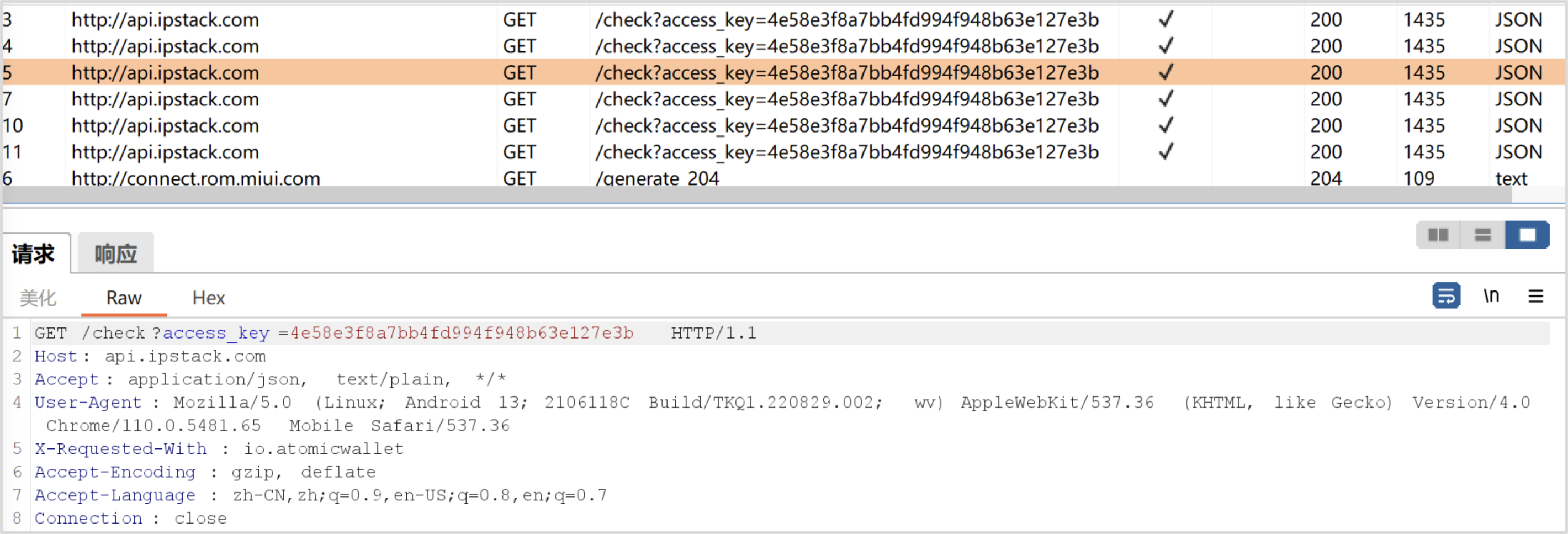Image resolution: width=1568 pixels, height=534 pixels.
Task: Open the editor hamburger options menu
Action: pos(1535,296)
